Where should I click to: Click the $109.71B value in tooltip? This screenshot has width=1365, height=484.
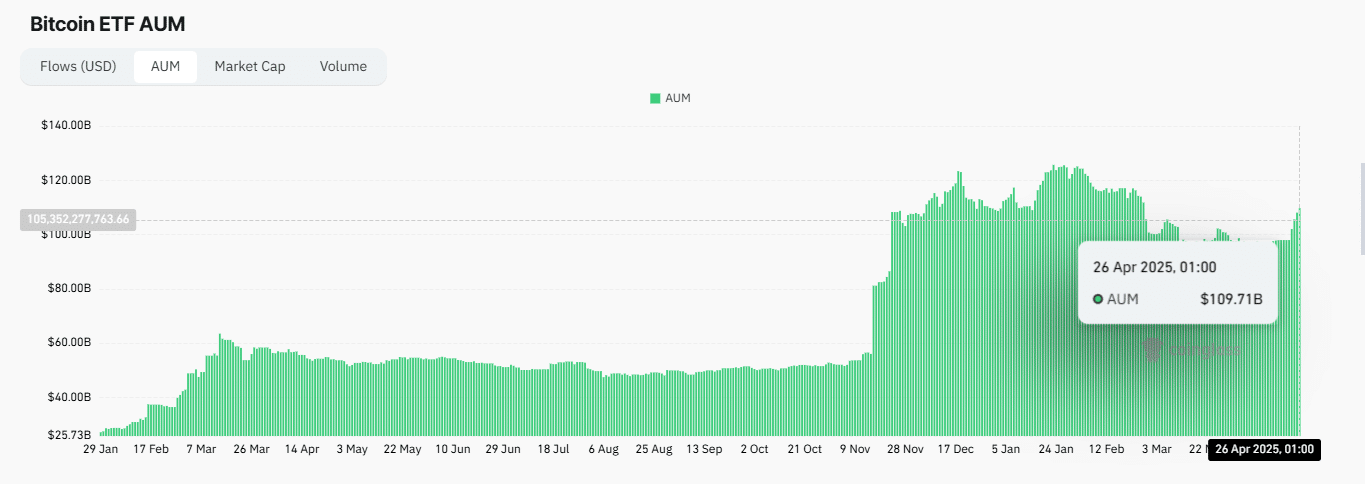point(1230,299)
